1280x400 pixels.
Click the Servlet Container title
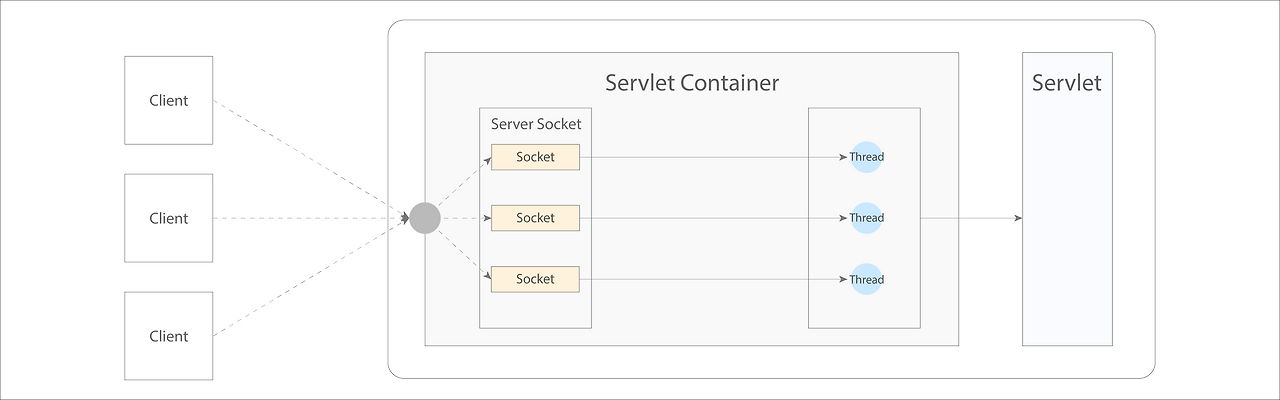coord(692,83)
